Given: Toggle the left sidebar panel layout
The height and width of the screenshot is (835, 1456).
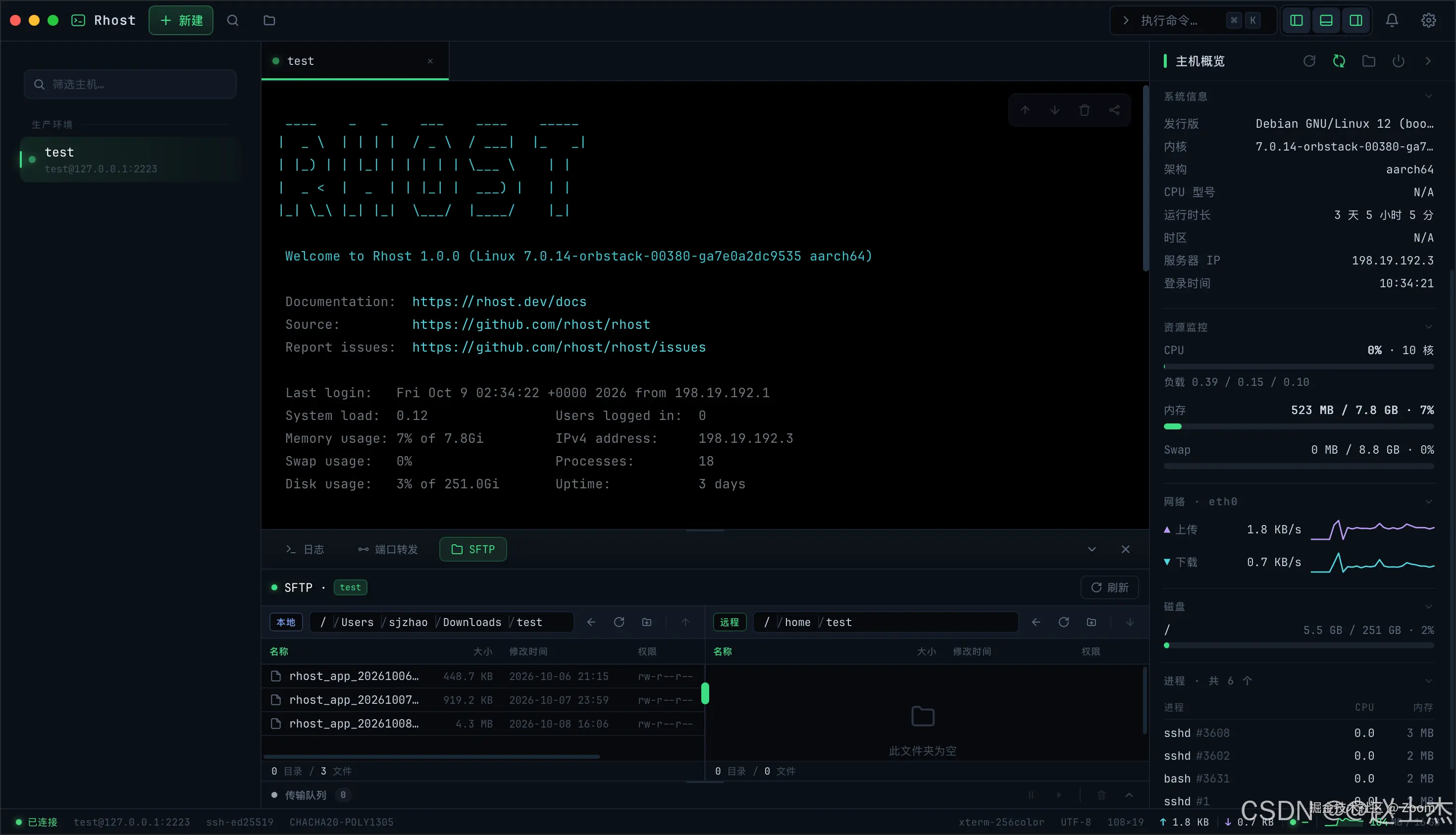Looking at the screenshot, I should click(x=1296, y=21).
